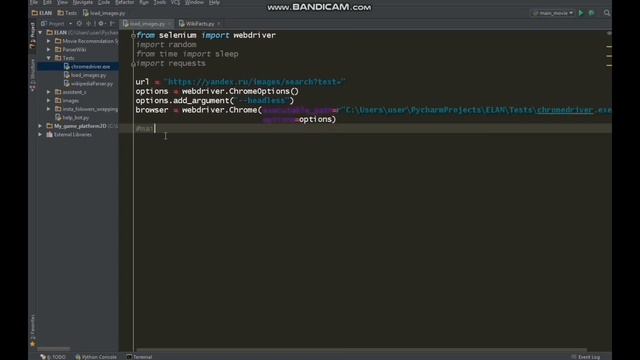Click the Favorites star icon

[x=33, y=344]
